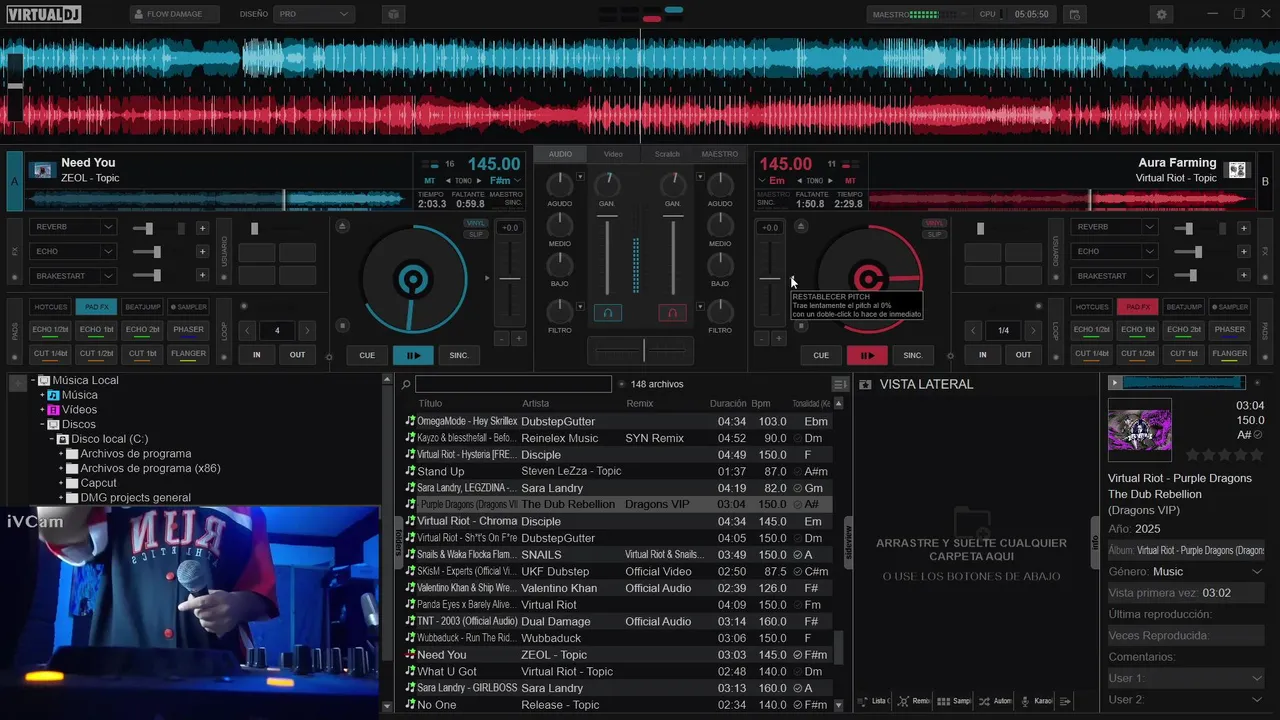Switch mixer to Video tab
1280x720 pixels.
coord(613,154)
